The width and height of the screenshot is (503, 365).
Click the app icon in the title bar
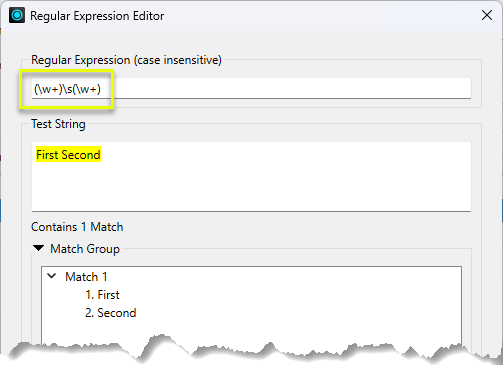tap(17, 15)
